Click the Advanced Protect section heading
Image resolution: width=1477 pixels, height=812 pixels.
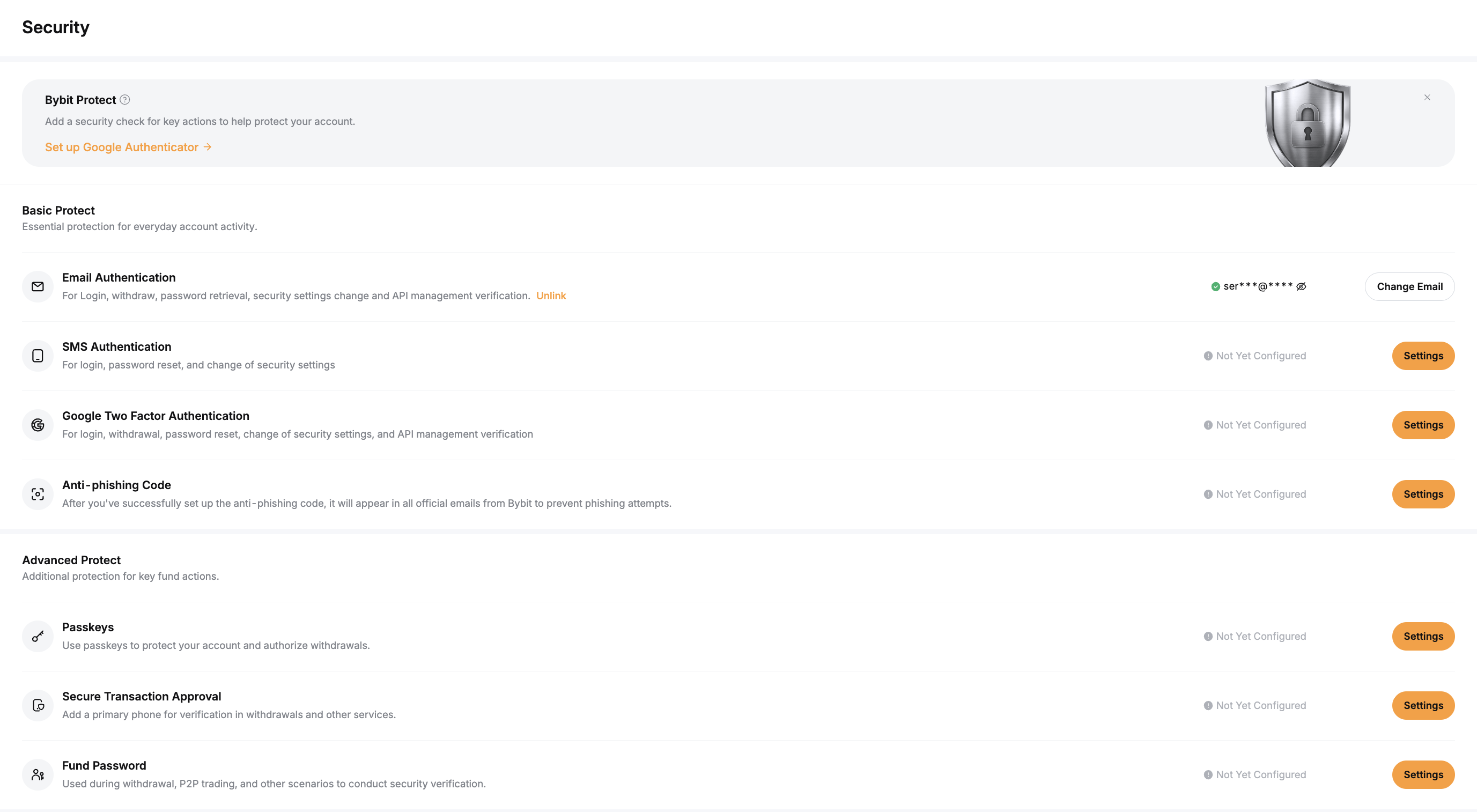tap(72, 560)
